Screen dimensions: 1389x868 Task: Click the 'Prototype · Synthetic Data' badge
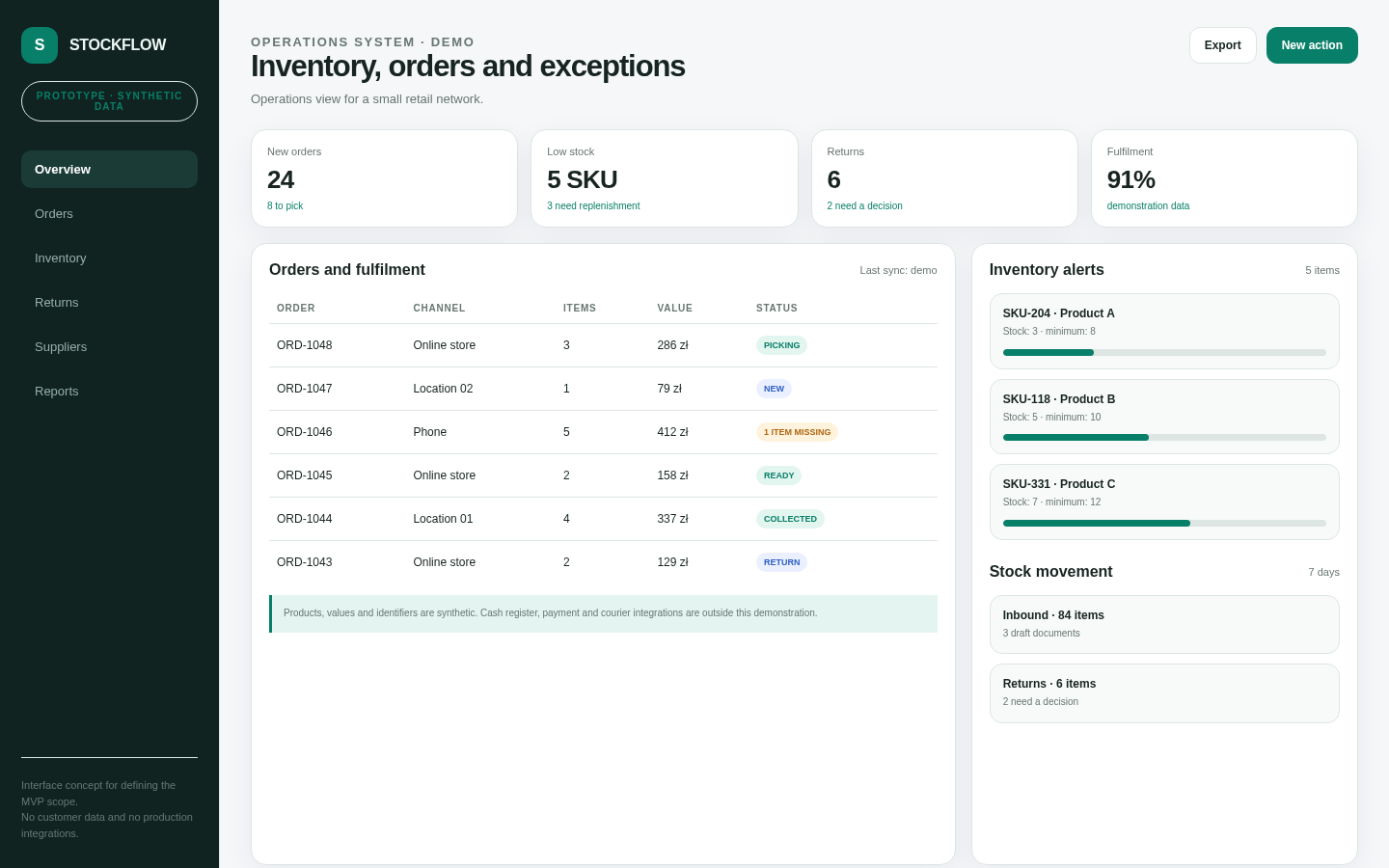(x=109, y=101)
